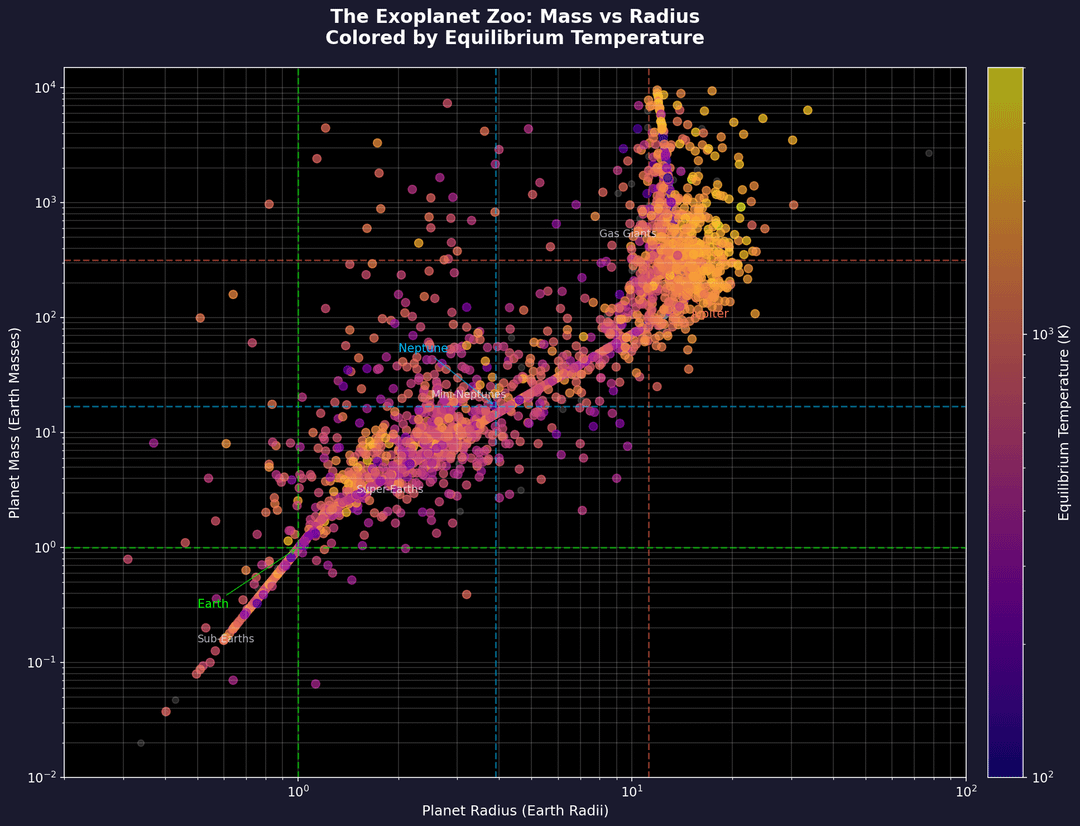The height and width of the screenshot is (826, 1080).
Task: Select the Mini-Neptunes region label
Action: pyautogui.click(x=468, y=395)
